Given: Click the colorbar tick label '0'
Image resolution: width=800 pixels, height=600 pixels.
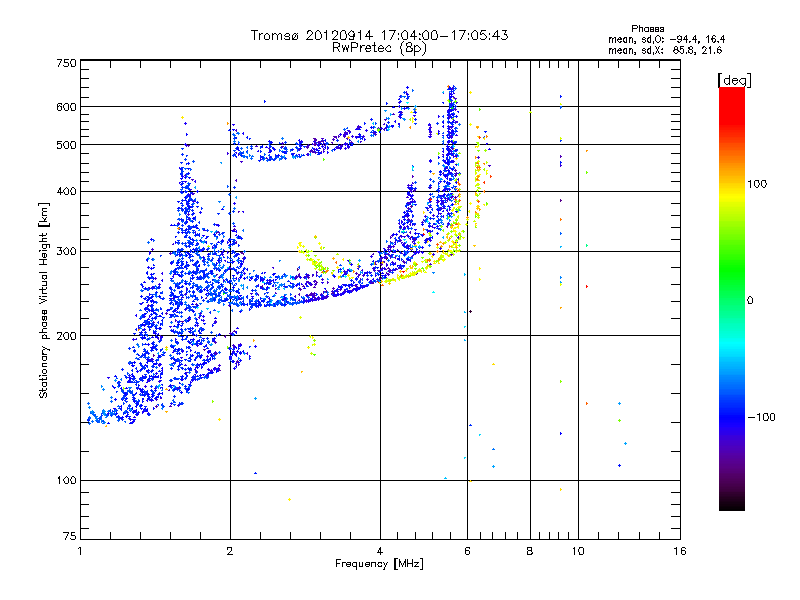Looking at the screenshot, I should click(x=750, y=301).
